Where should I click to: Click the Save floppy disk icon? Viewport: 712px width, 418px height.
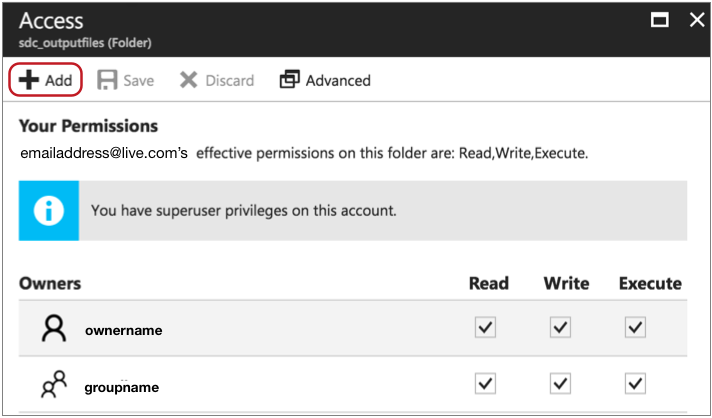tap(107, 80)
